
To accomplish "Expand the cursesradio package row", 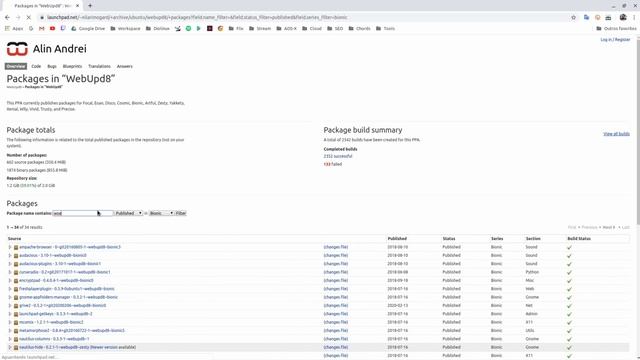I will pos(10,272).
